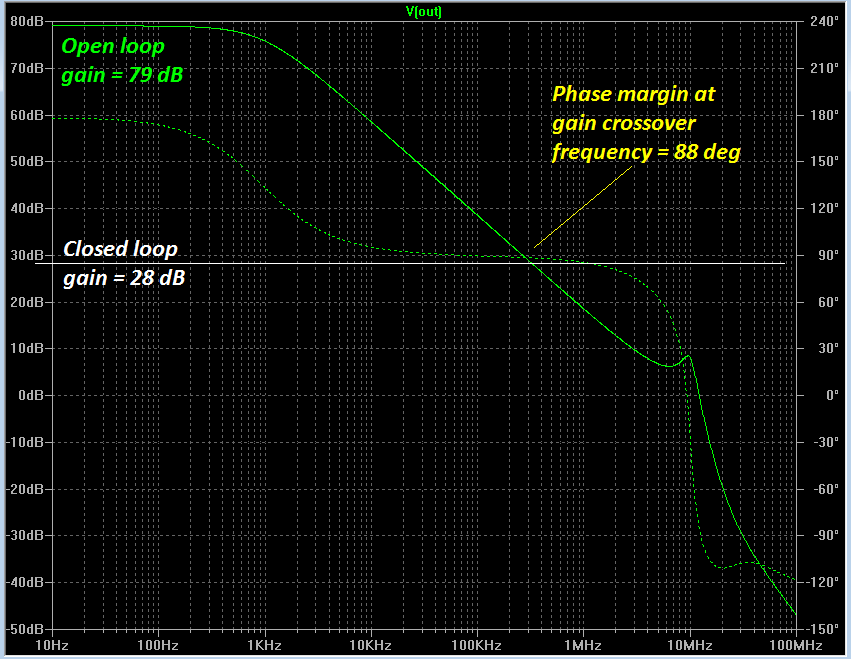Click the 10MHz frequency axis label

pos(690,645)
